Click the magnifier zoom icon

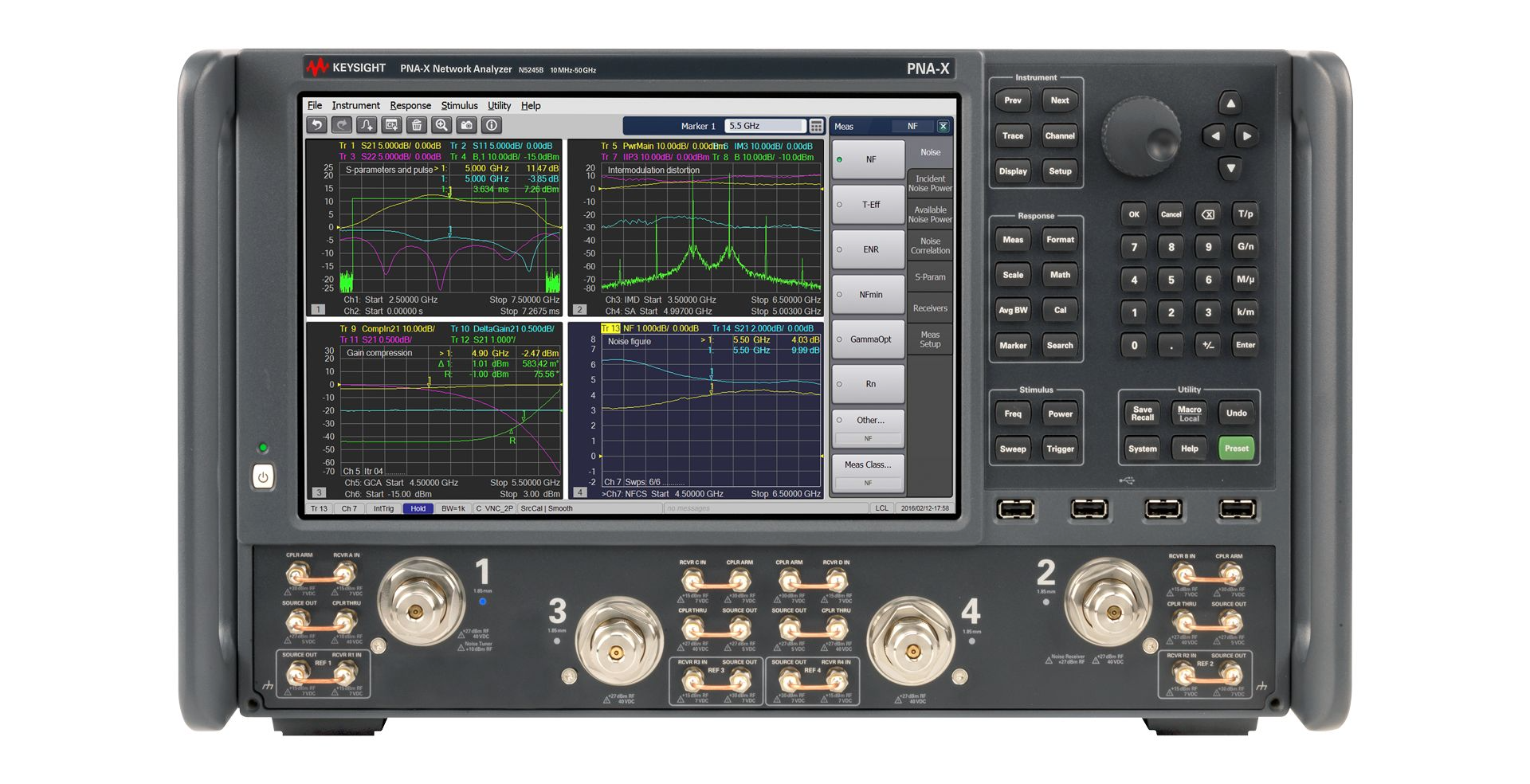[441, 125]
